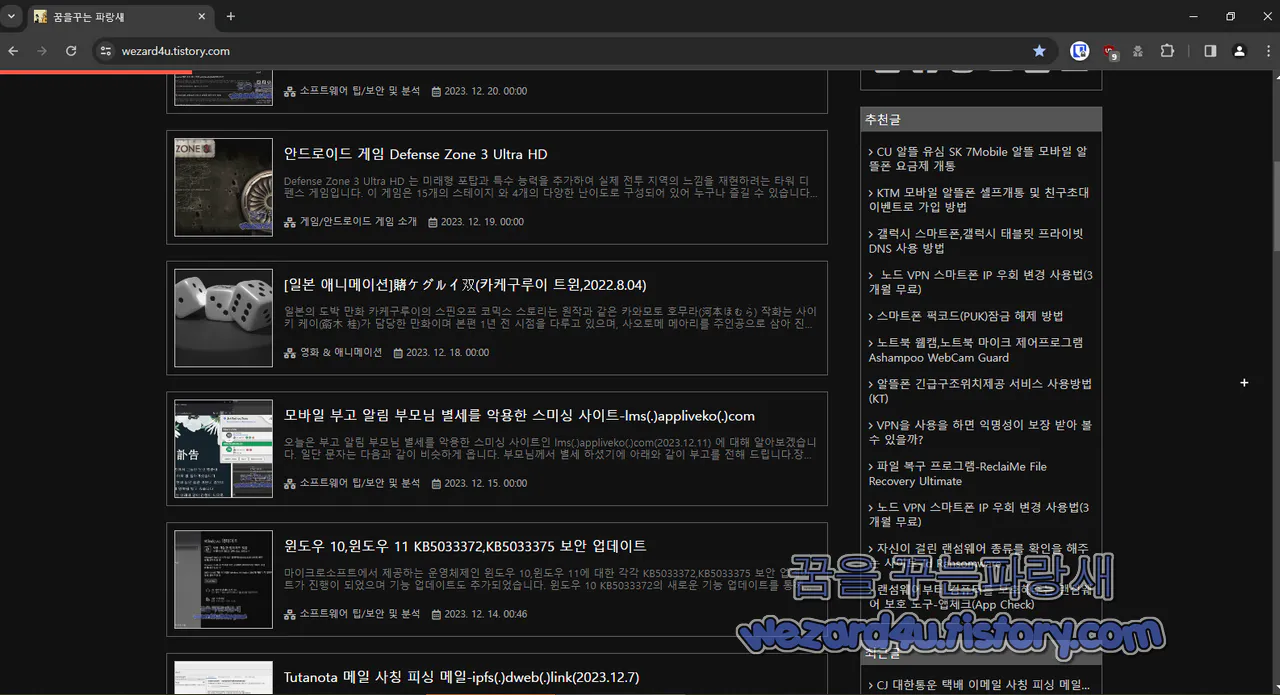1280x695 pixels.
Task: Click the Chrome profile avatar icon
Action: pyautogui.click(x=1239, y=50)
